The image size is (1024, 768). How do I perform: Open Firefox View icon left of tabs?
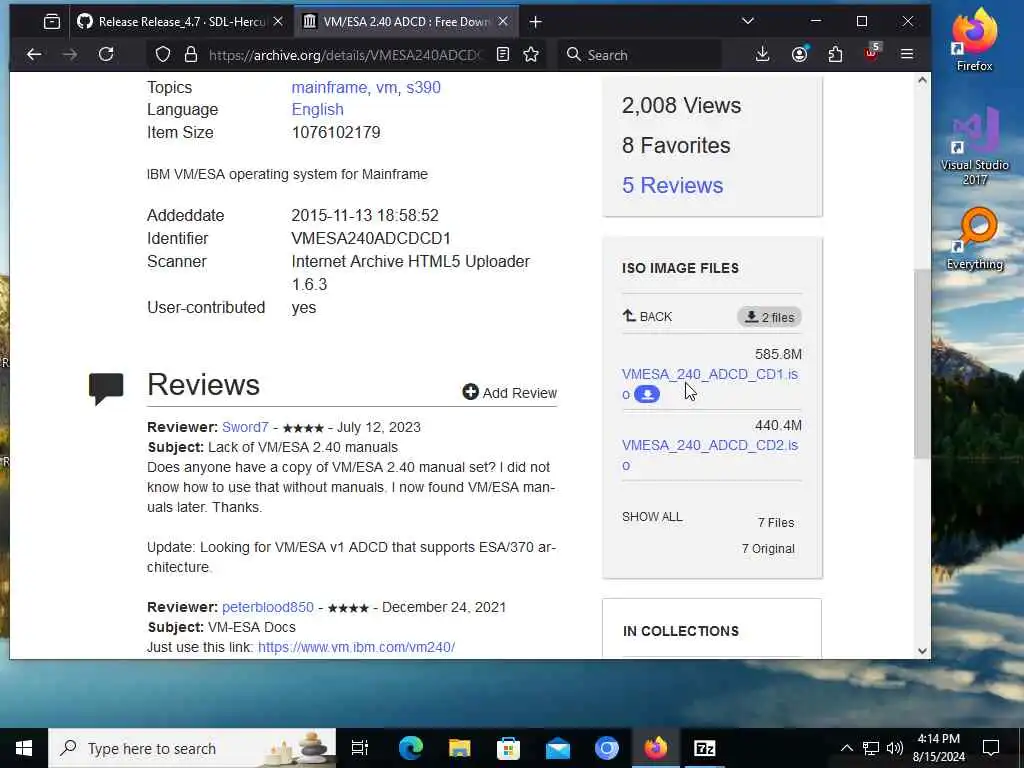(x=52, y=22)
